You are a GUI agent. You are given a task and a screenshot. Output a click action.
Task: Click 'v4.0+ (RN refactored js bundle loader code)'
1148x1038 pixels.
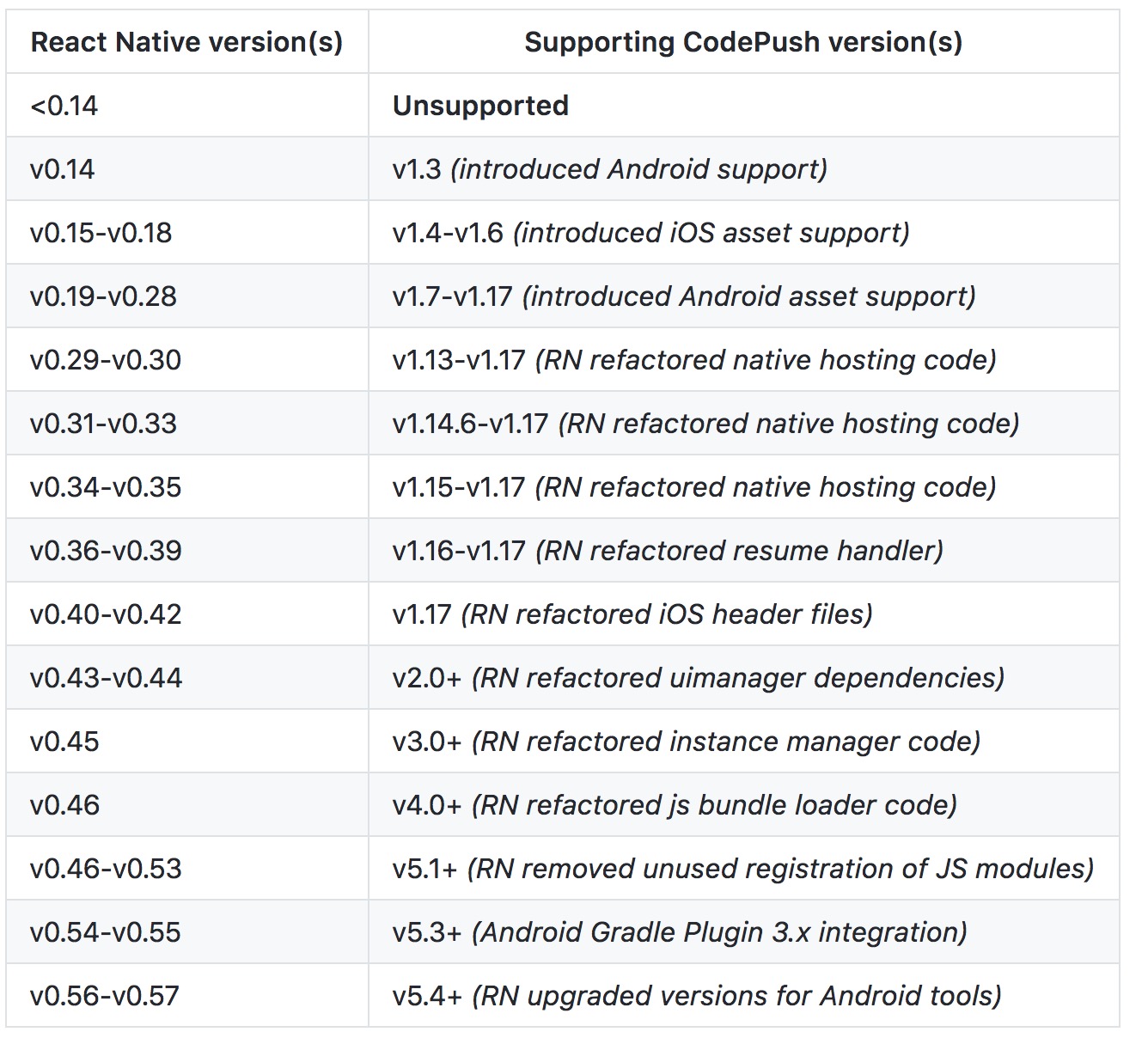tap(744, 804)
